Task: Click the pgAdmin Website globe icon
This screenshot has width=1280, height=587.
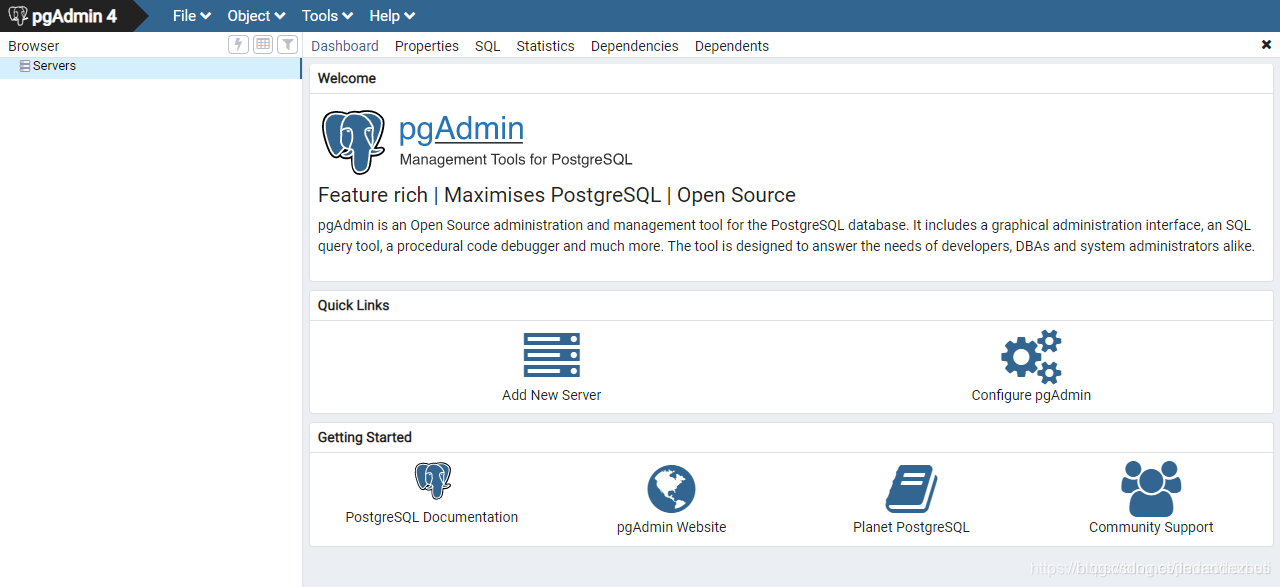Action: click(671, 490)
